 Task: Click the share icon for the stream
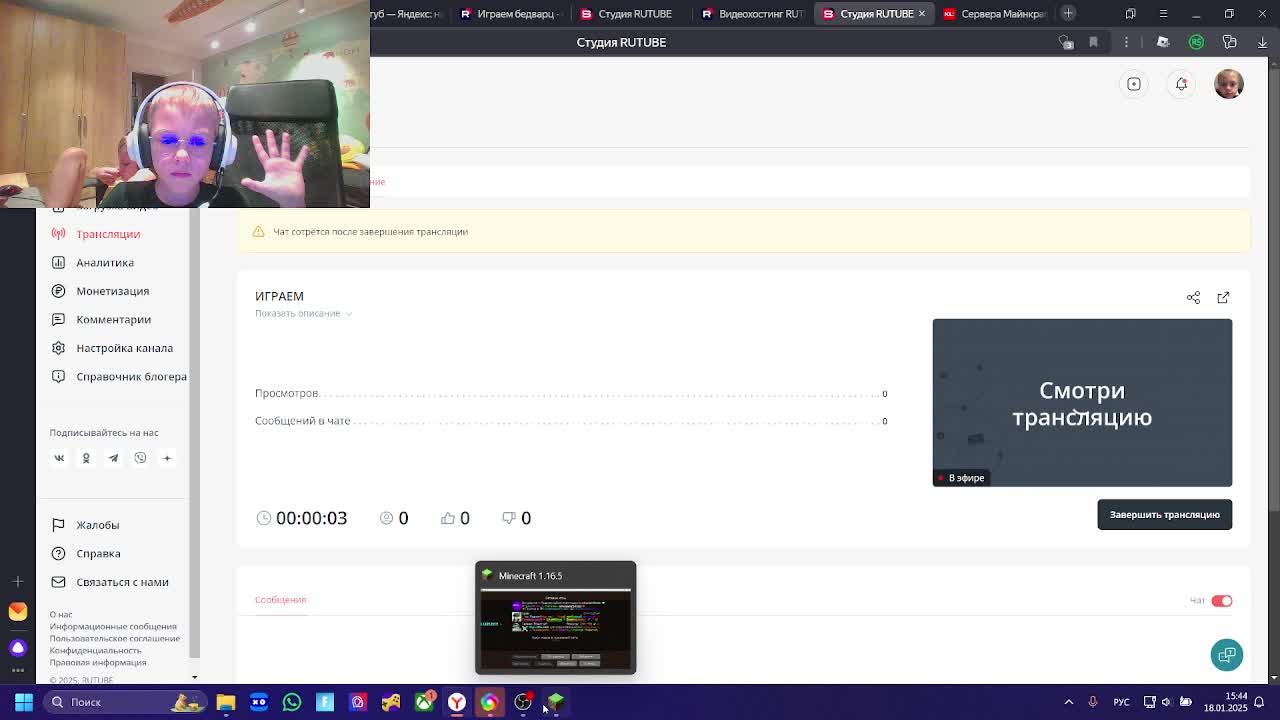1193,297
